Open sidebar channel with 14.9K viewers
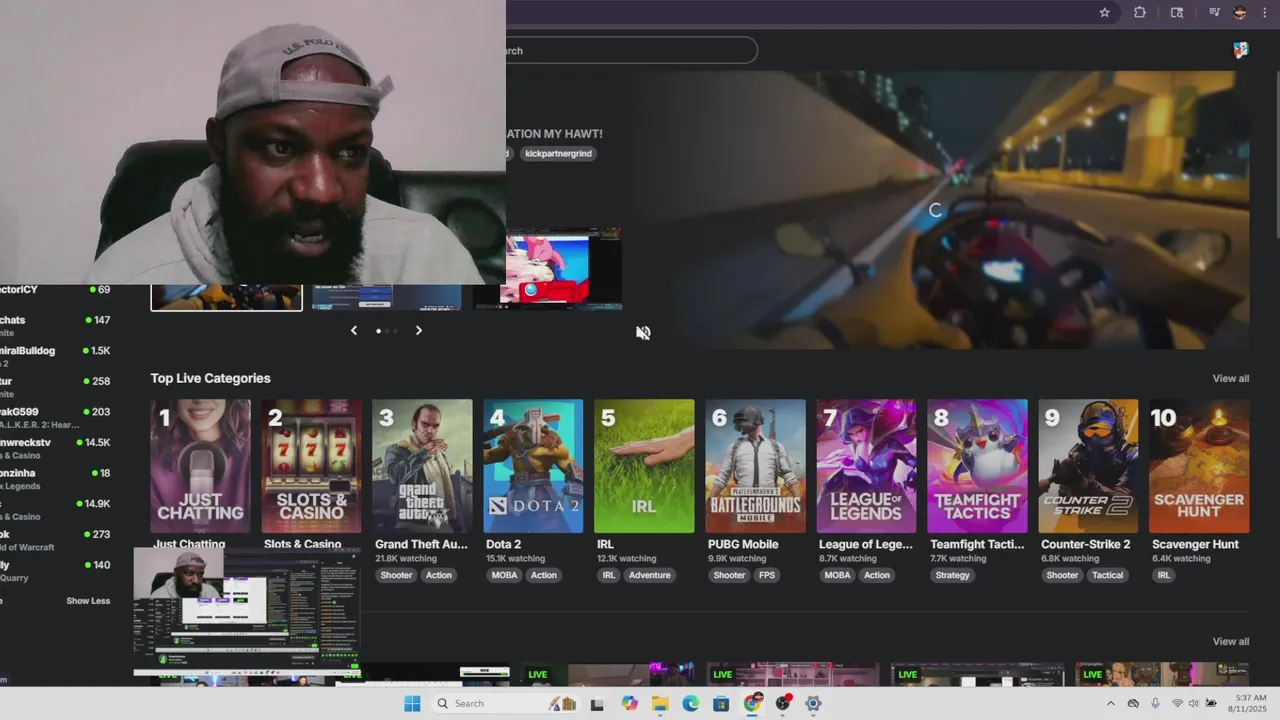The width and height of the screenshot is (1280, 720). click(55, 510)
